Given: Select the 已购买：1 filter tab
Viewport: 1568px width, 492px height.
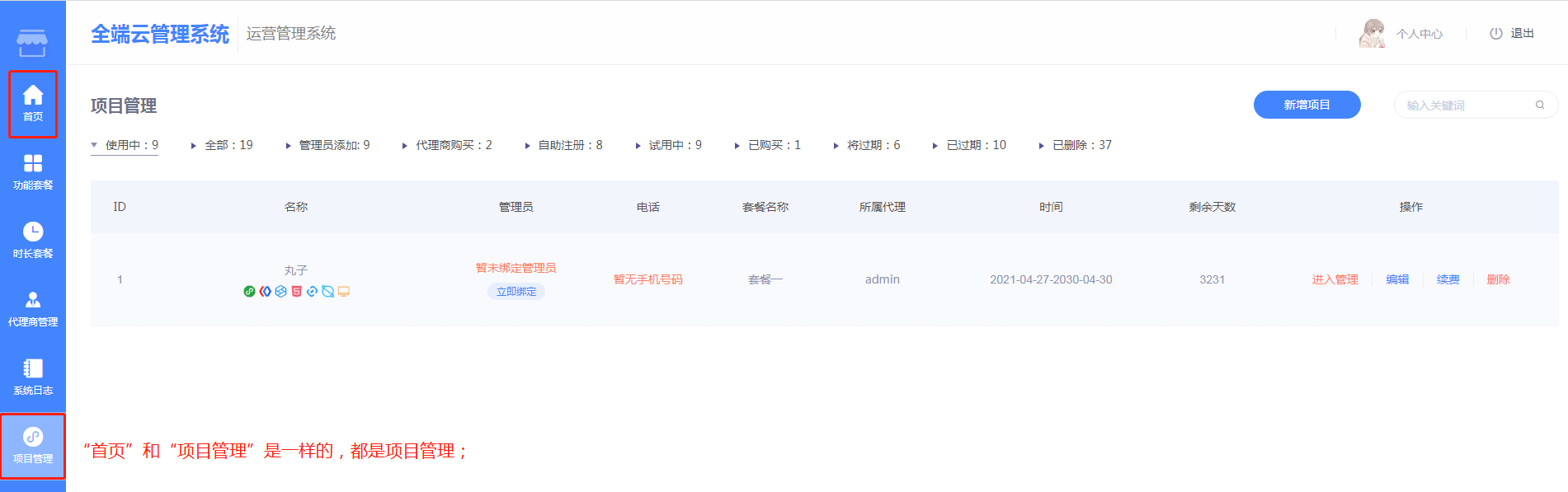Looking at the screenshot, I should 768,145.
